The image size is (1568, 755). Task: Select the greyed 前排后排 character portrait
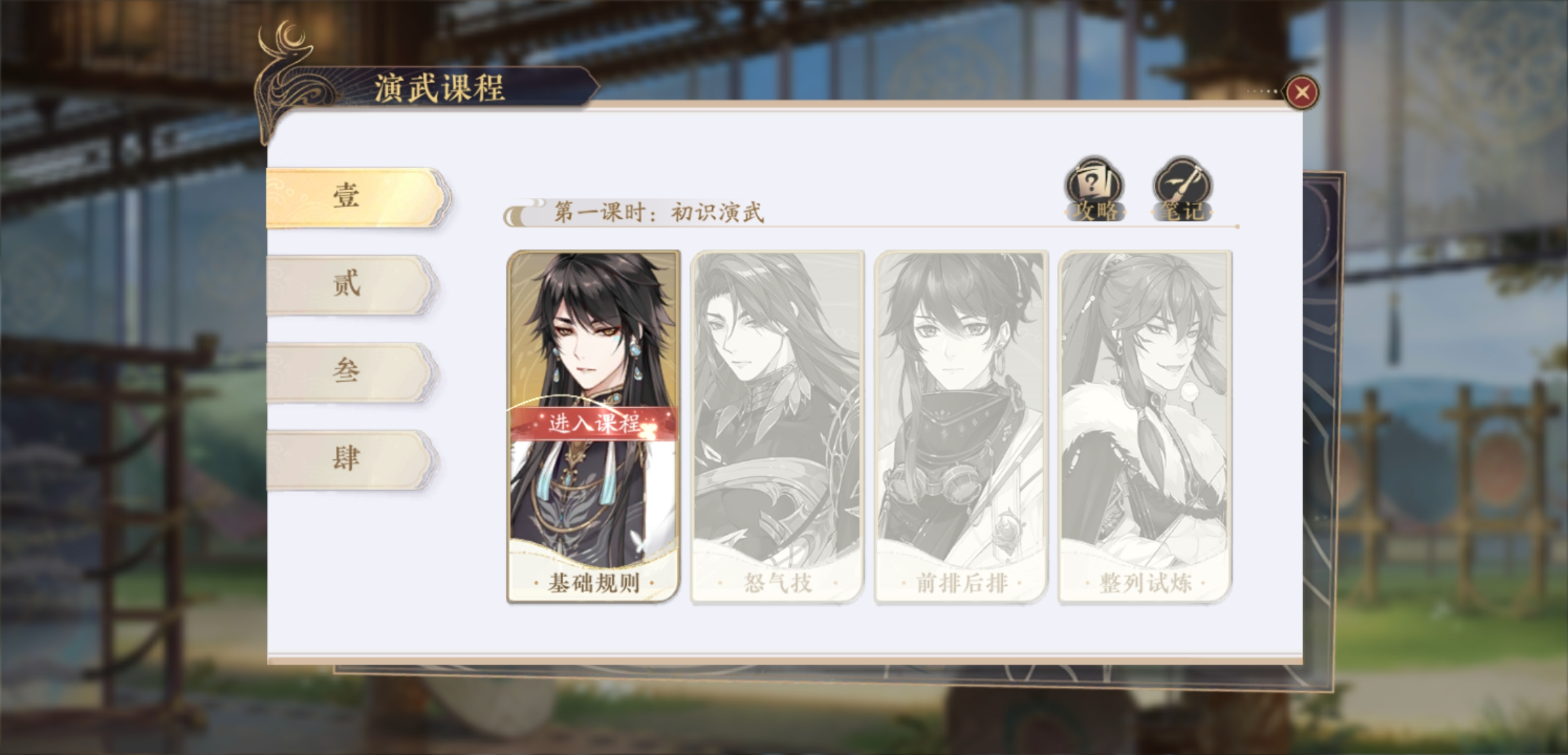tap(961, 409)
